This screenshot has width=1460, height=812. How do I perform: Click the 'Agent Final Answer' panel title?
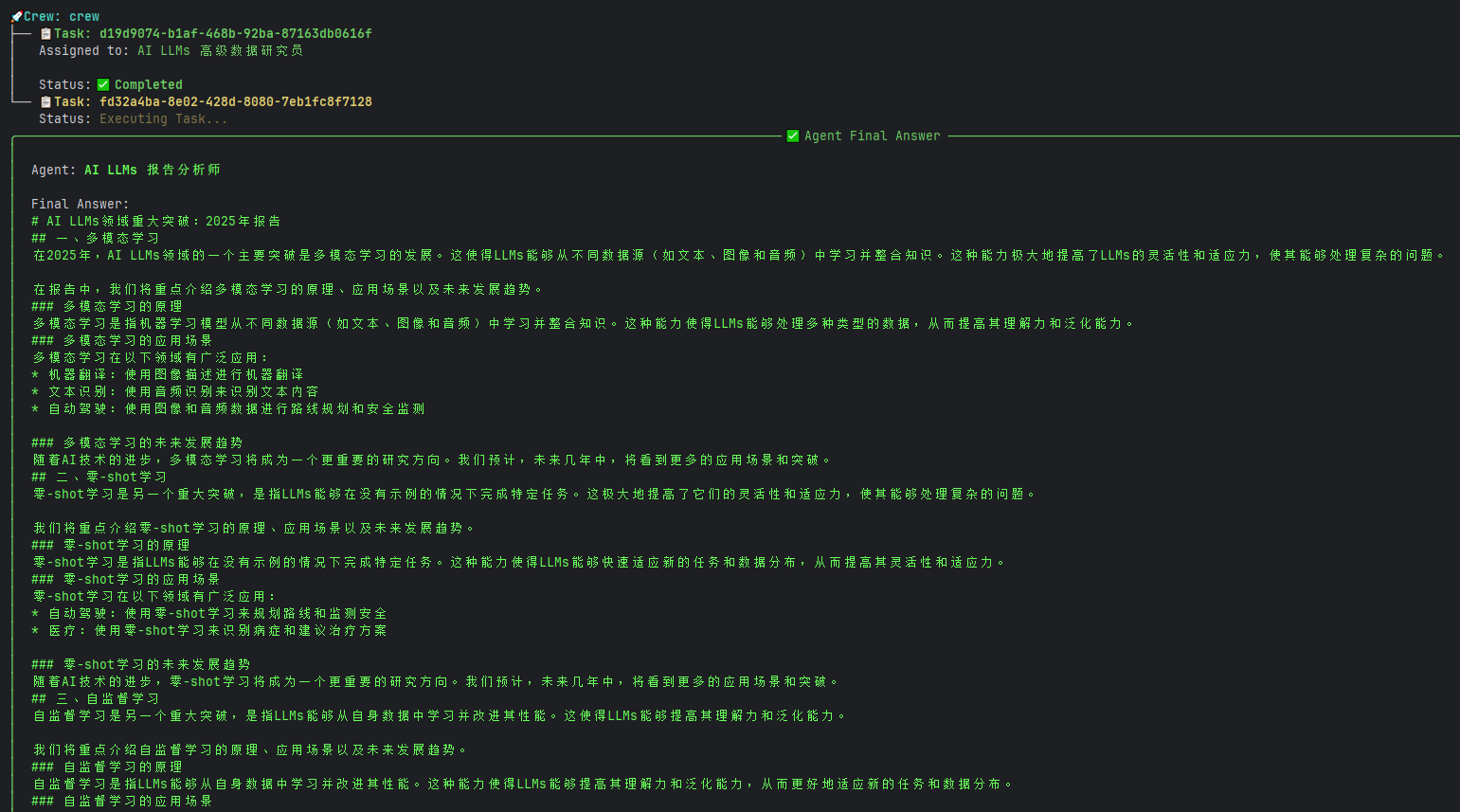[x=873, y=135]
